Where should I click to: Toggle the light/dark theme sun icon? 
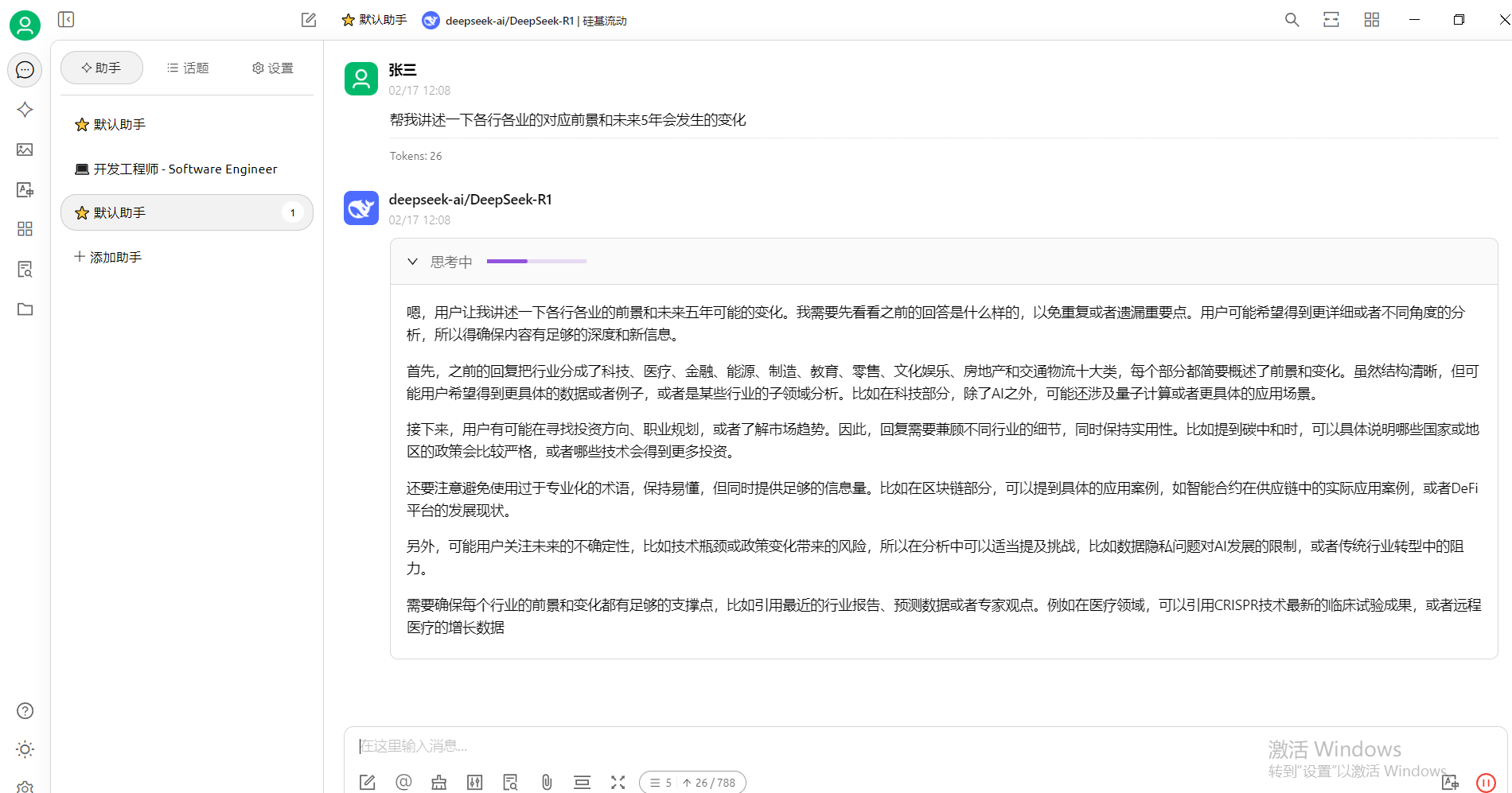click(x=25, y=749)
